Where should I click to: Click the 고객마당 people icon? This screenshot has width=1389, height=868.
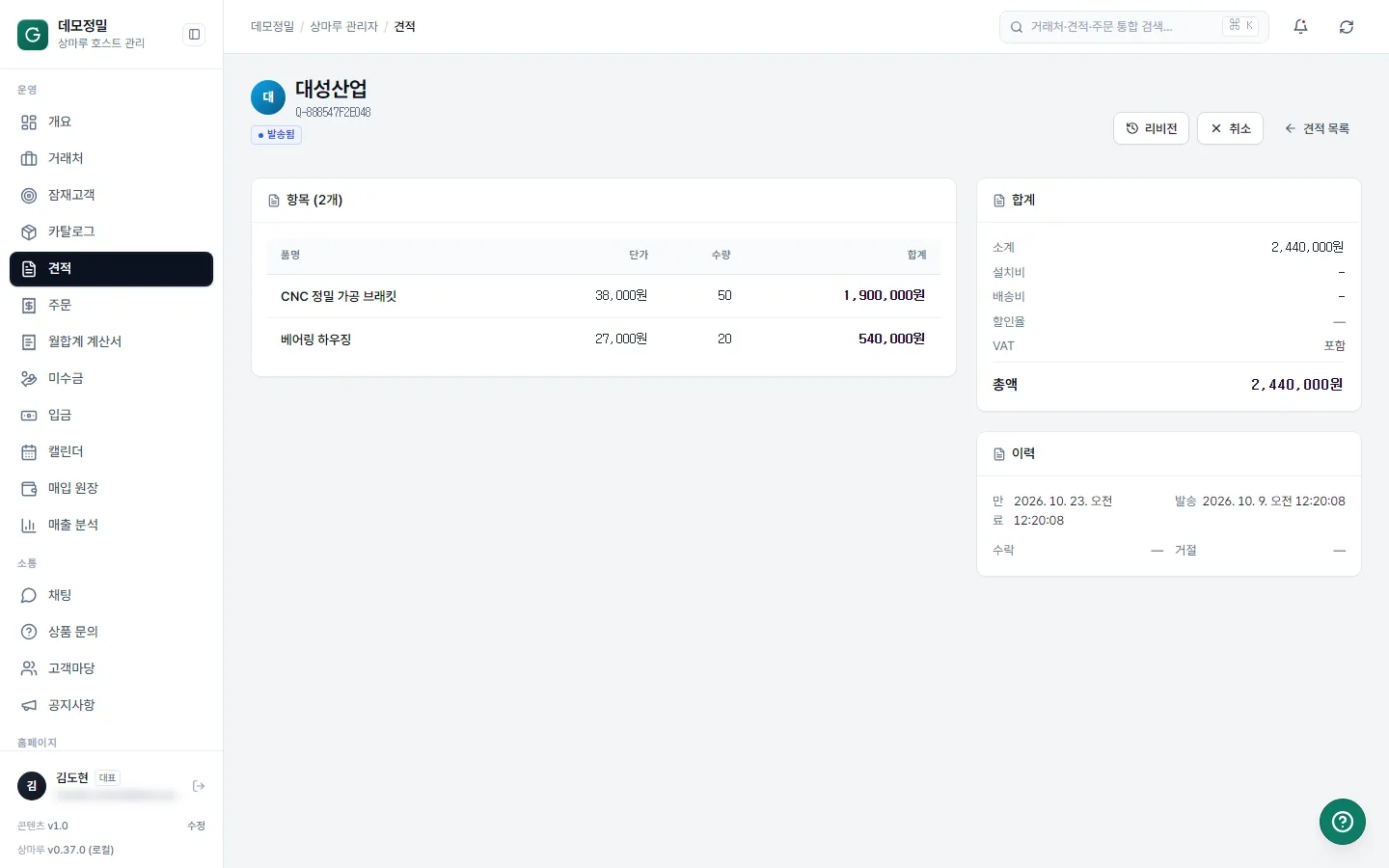click(x=29, y=669)
